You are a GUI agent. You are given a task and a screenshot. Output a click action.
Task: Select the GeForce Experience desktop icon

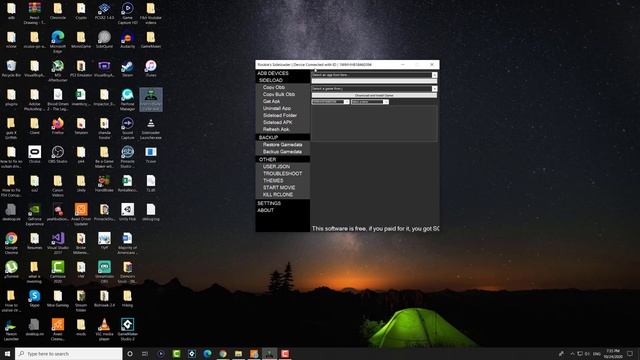pyautogui.click(x=34, y=214)
